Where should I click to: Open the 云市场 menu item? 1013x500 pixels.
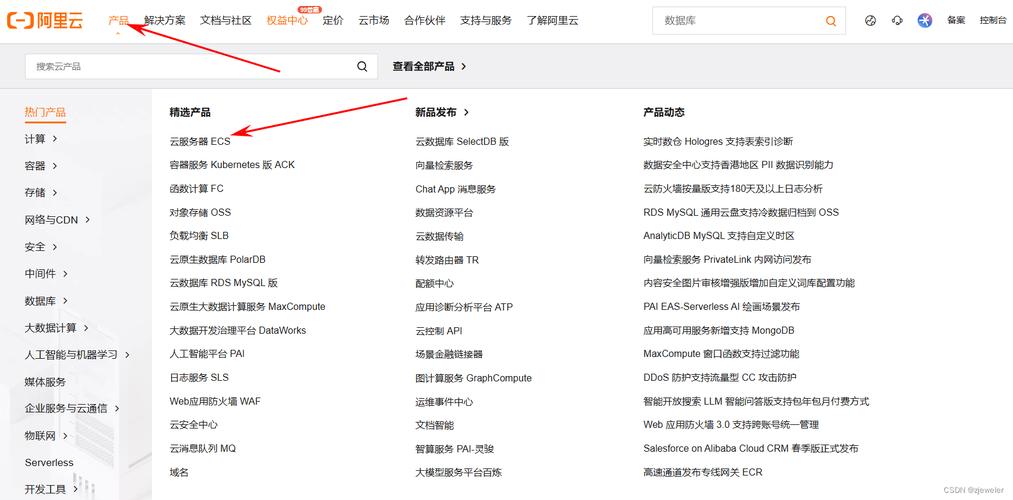click(373, 21)
